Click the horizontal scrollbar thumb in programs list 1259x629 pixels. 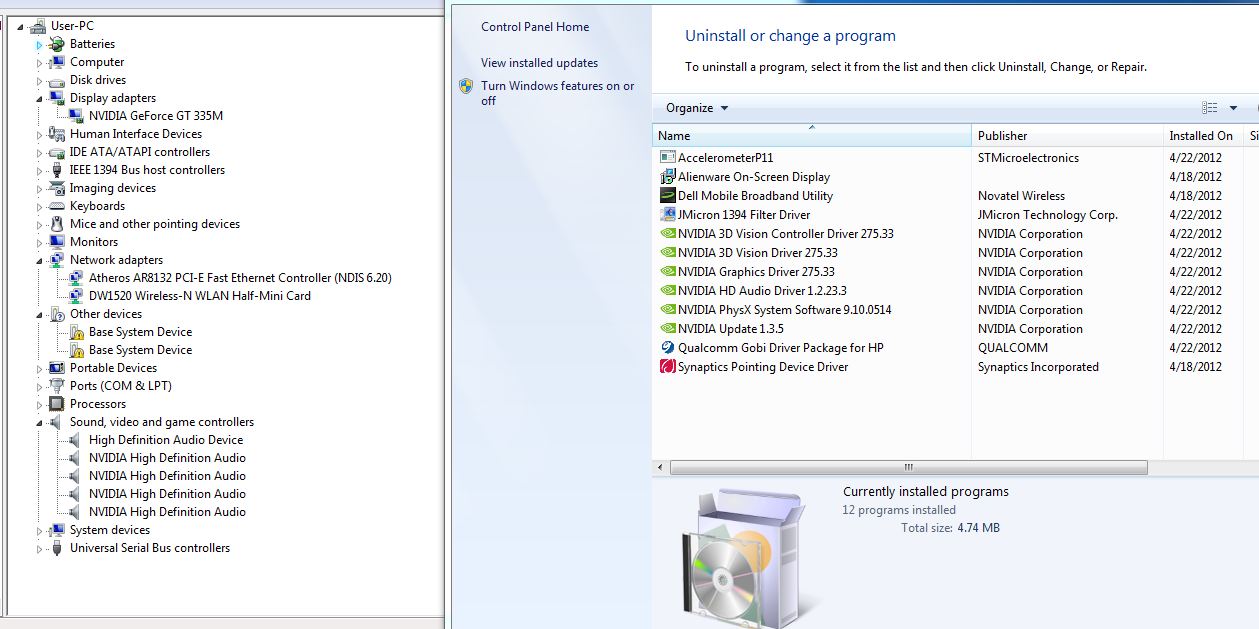909,467
